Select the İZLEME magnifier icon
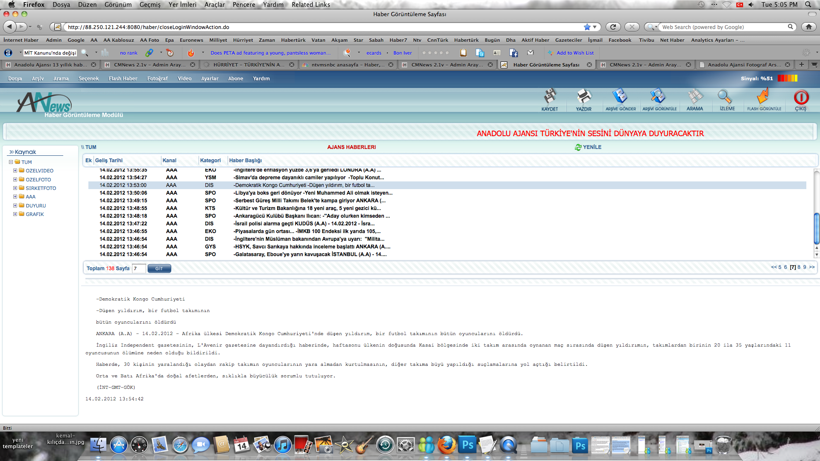This screenshot has height=461, width=820. 726,99
